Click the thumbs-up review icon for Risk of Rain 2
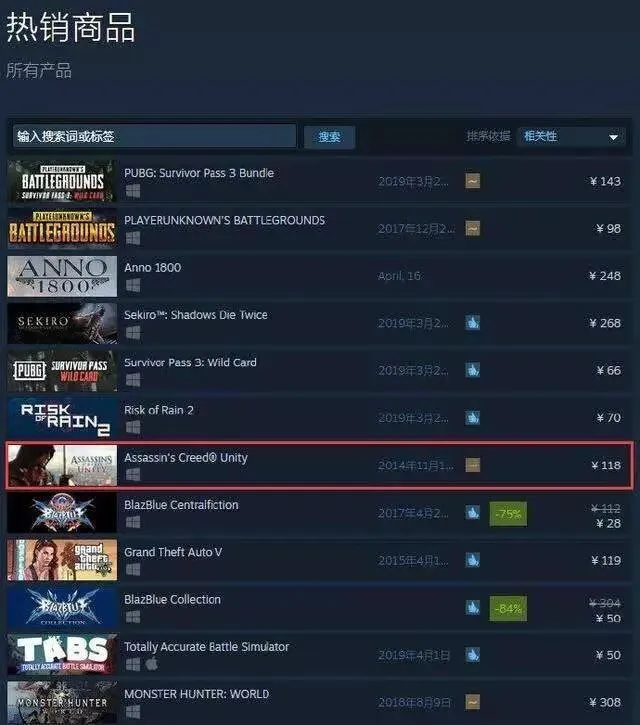This screenshot has width=640, height=725. pyautogui.click(x=472, y=417)
